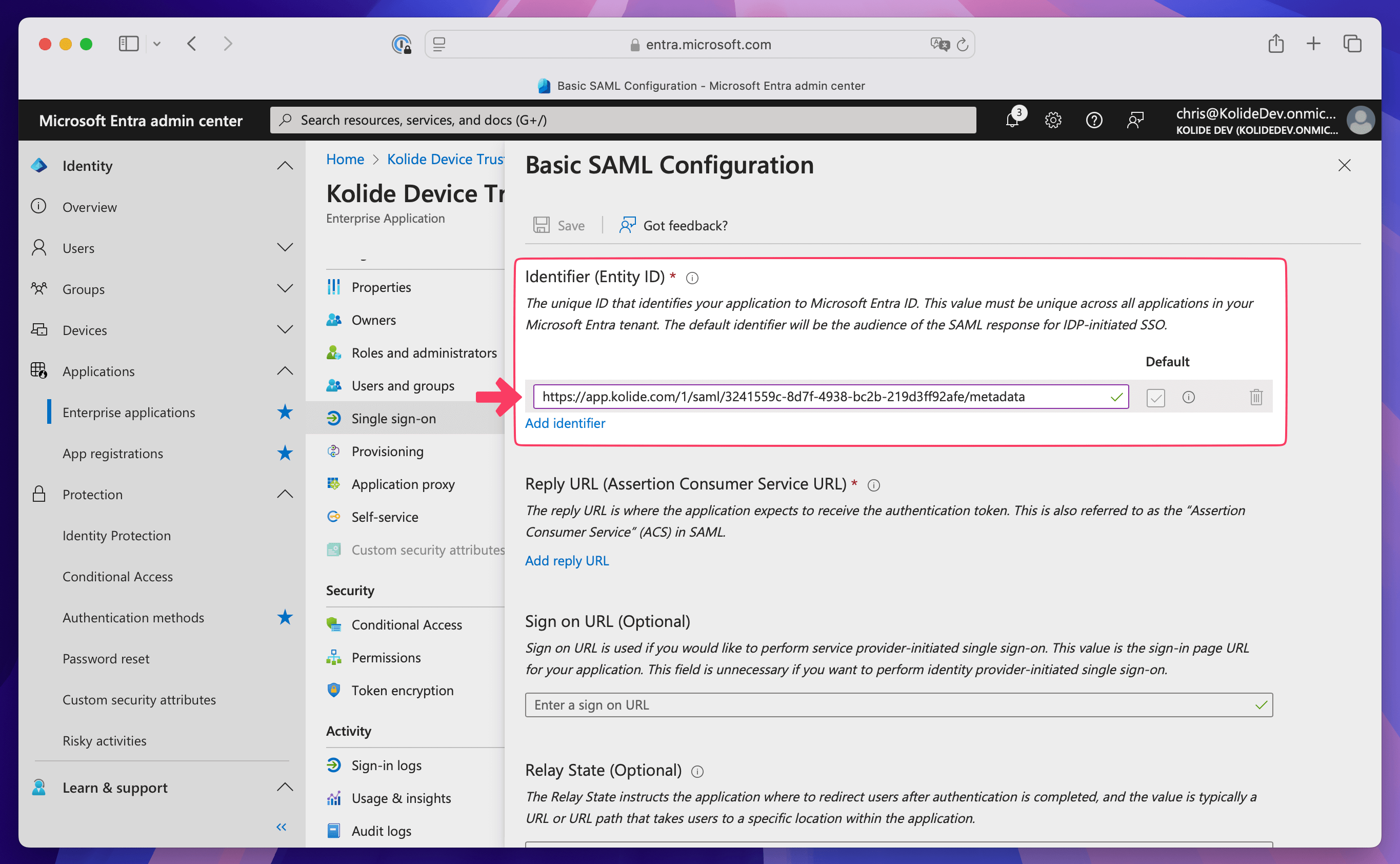Toggle the Default identifier checkbox

[1155, 397]
